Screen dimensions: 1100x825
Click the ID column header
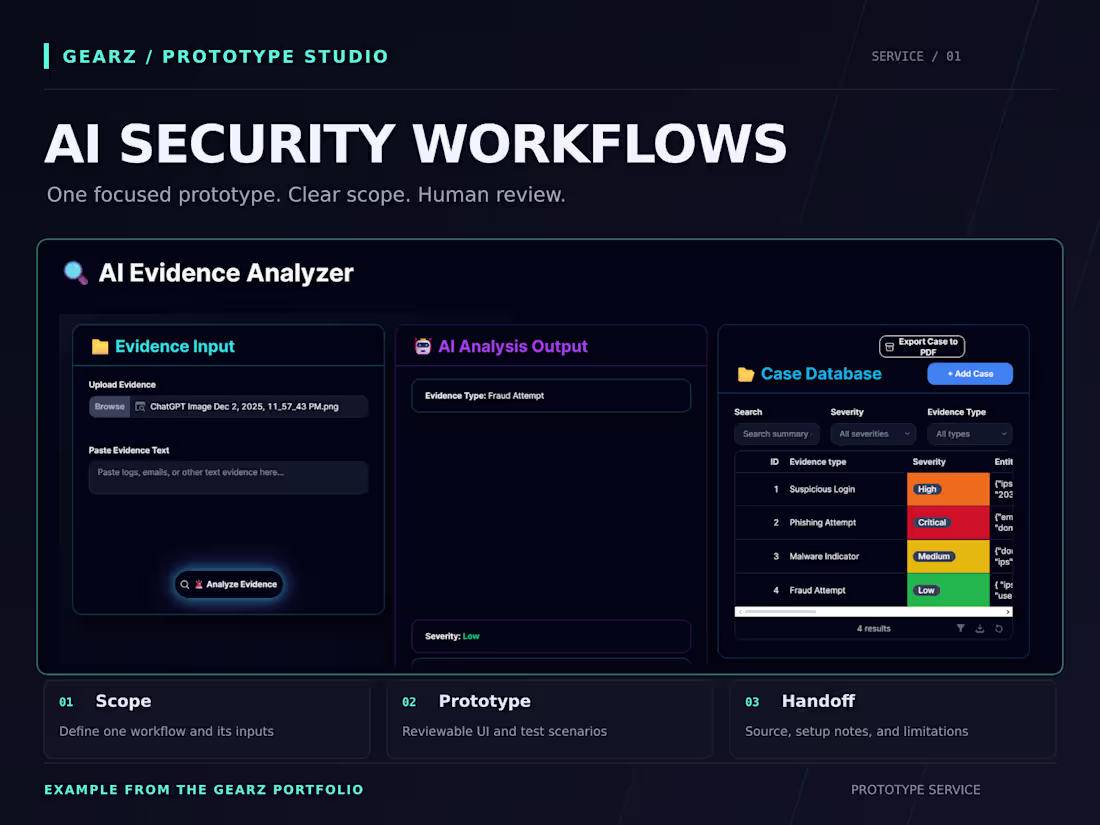click(x=774, y=462)
